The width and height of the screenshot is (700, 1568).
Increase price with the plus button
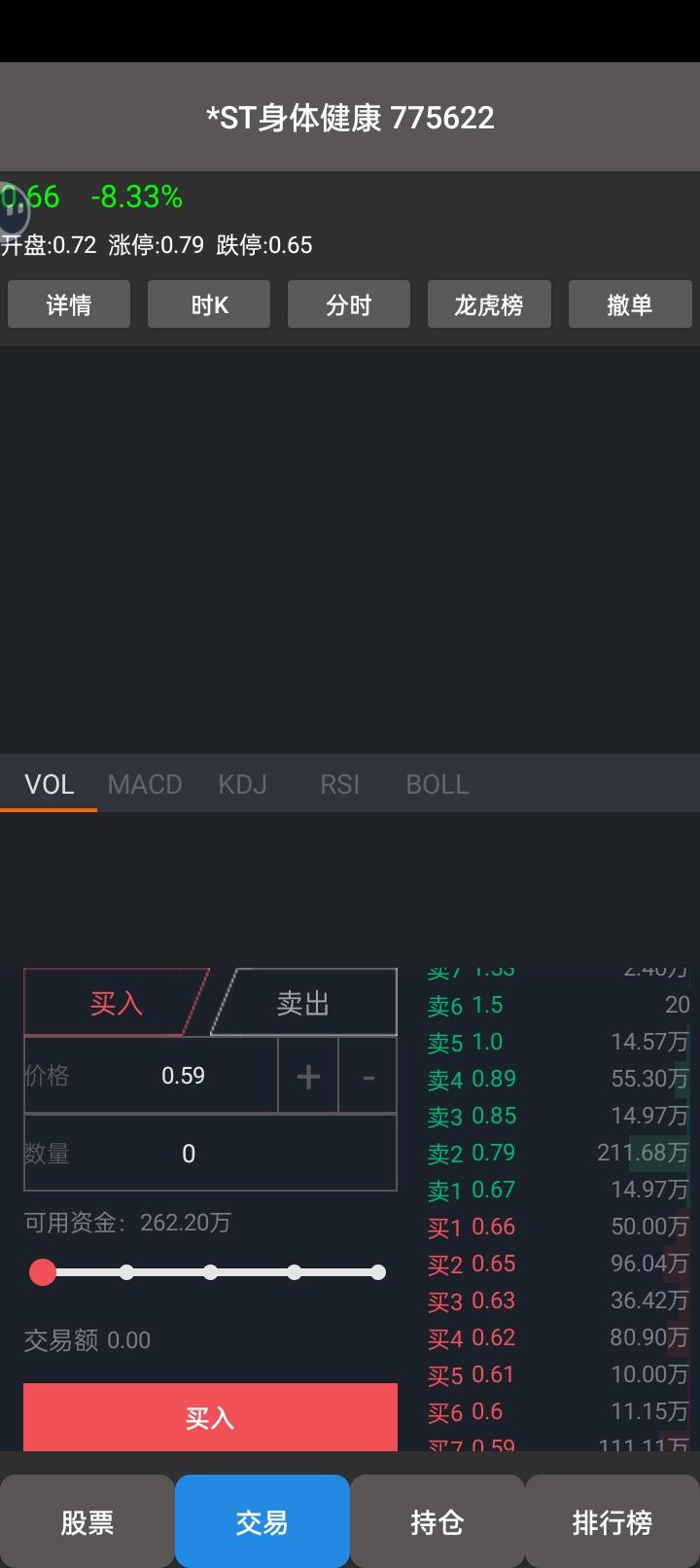point(308,1076)
